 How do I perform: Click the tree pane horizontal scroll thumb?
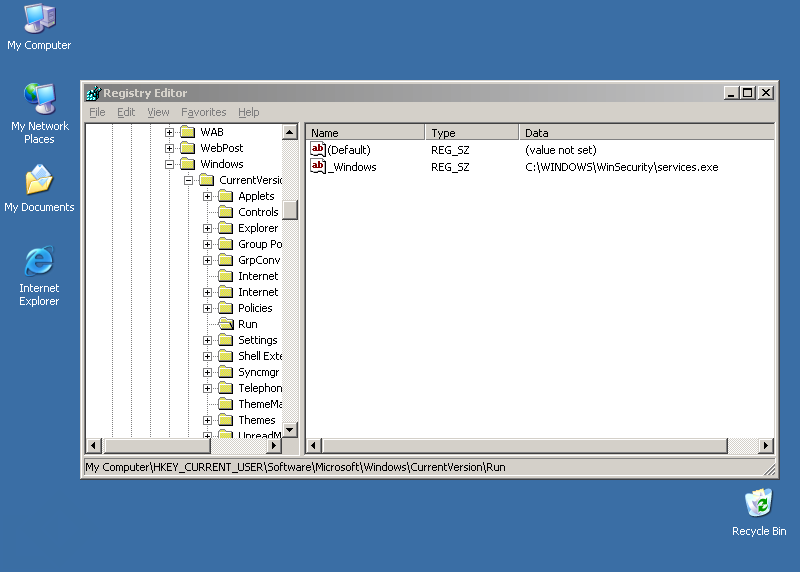[x=156, y=445]
